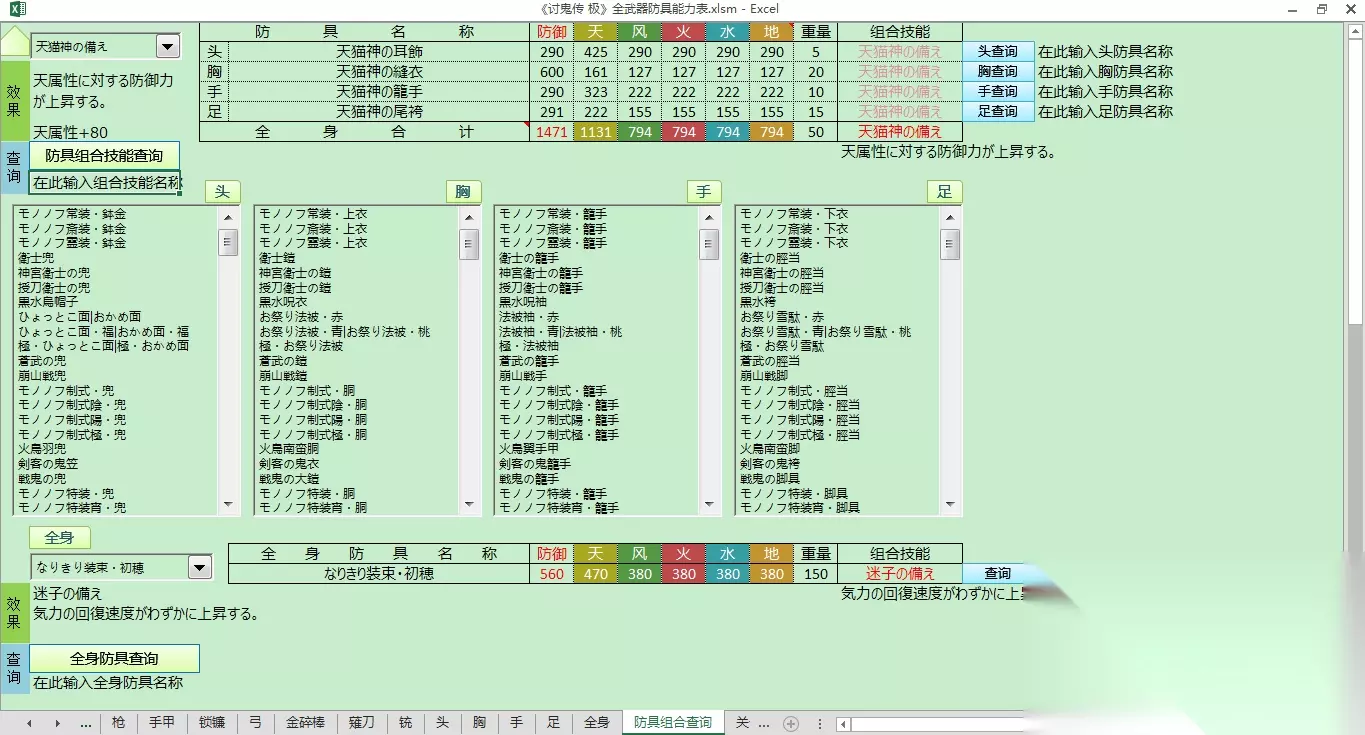Click the 头 button above the head list
Viewport: 1365px width, 735px height.
(x=222, y=192)
